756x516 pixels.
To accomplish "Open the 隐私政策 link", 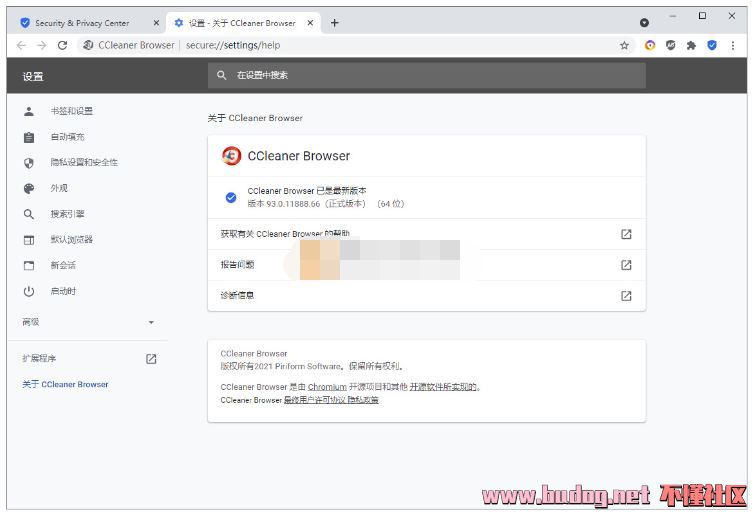I will (x=363, y=400).
